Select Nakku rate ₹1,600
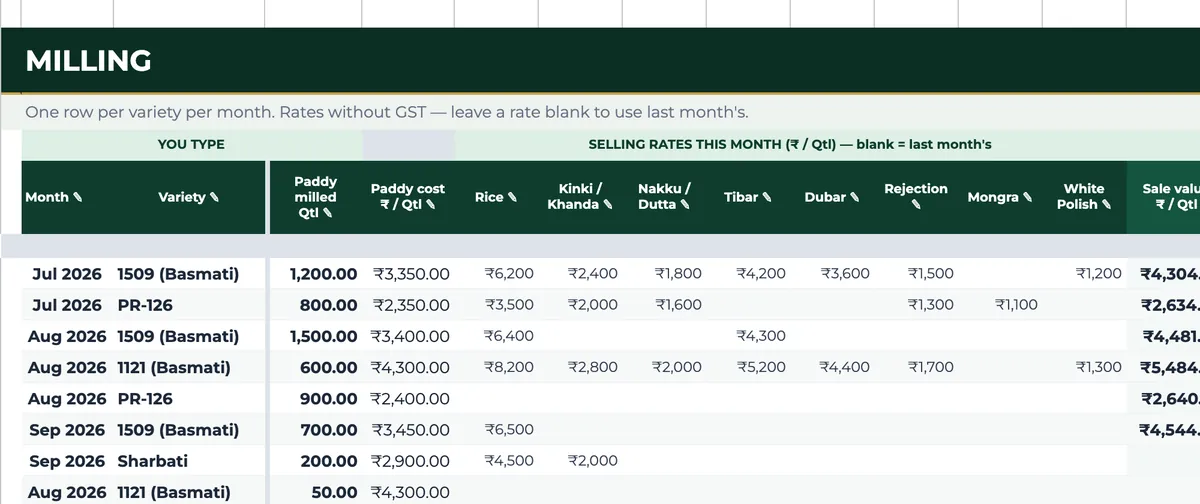 click(678, 305)
